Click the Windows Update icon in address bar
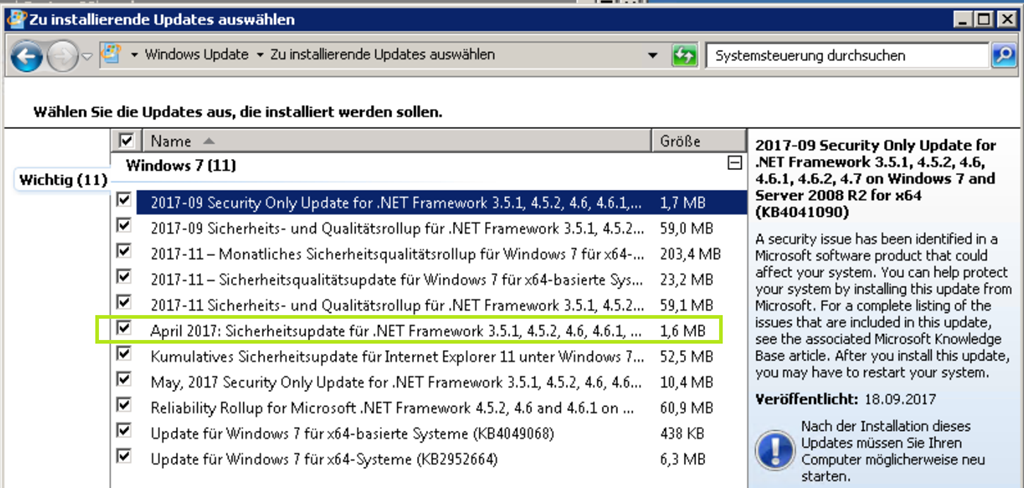The width and height of the screenshot is (1024, 488). [112, 55]
